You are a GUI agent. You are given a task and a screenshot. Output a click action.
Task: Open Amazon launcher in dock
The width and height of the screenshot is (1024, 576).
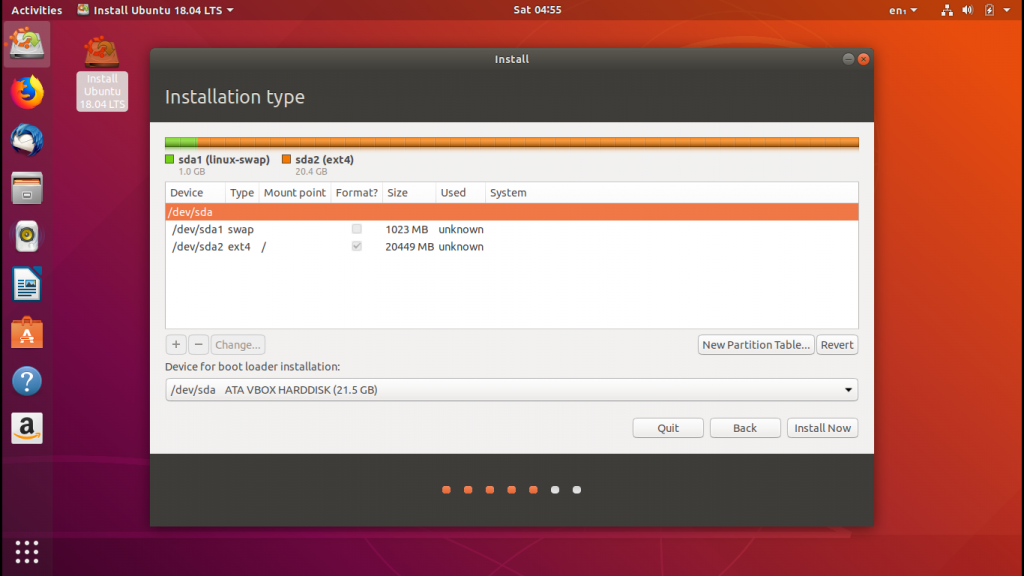click(27, 428)
